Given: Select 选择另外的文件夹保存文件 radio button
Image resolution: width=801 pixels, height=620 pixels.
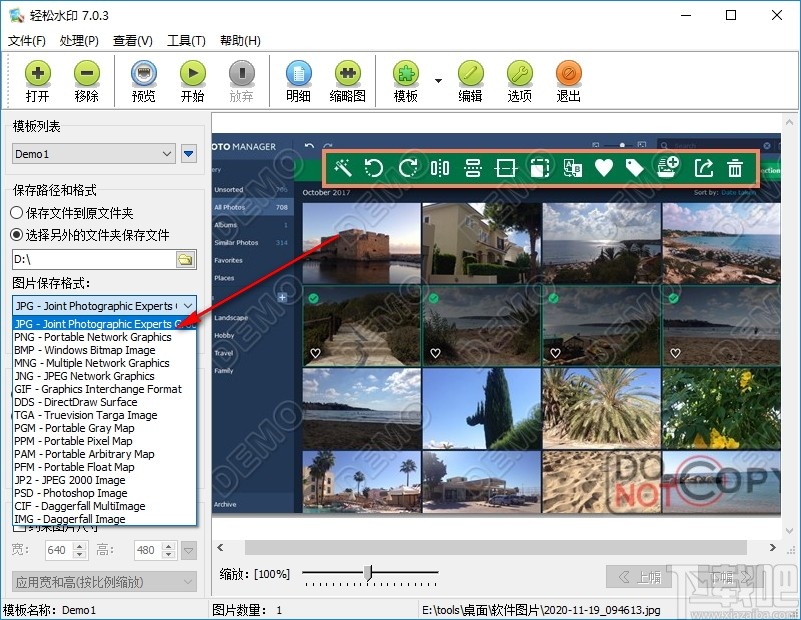Looking at the screenshot, I should tap(17, 235).
